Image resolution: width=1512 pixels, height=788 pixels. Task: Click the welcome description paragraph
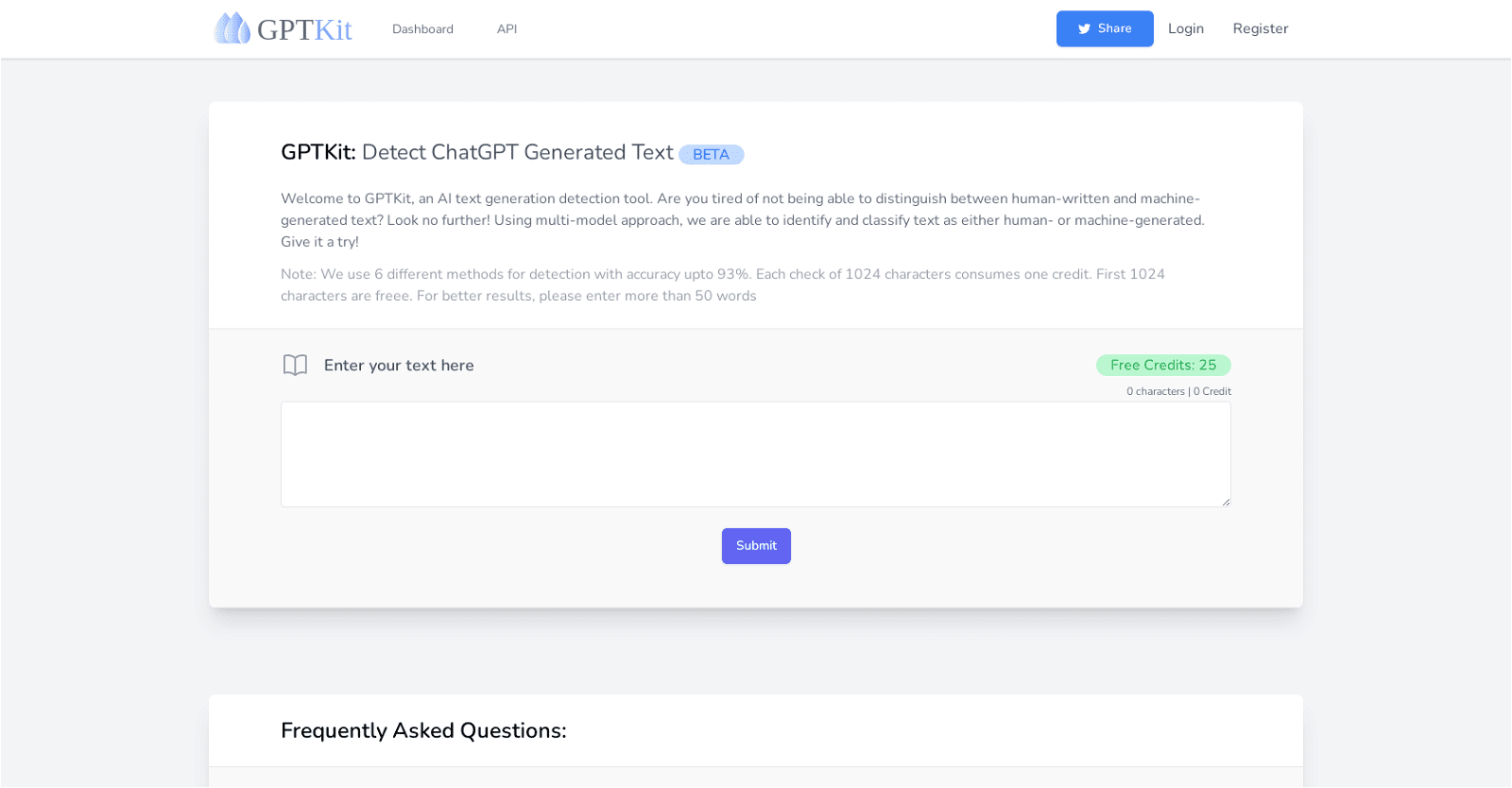tap(740, 219)
